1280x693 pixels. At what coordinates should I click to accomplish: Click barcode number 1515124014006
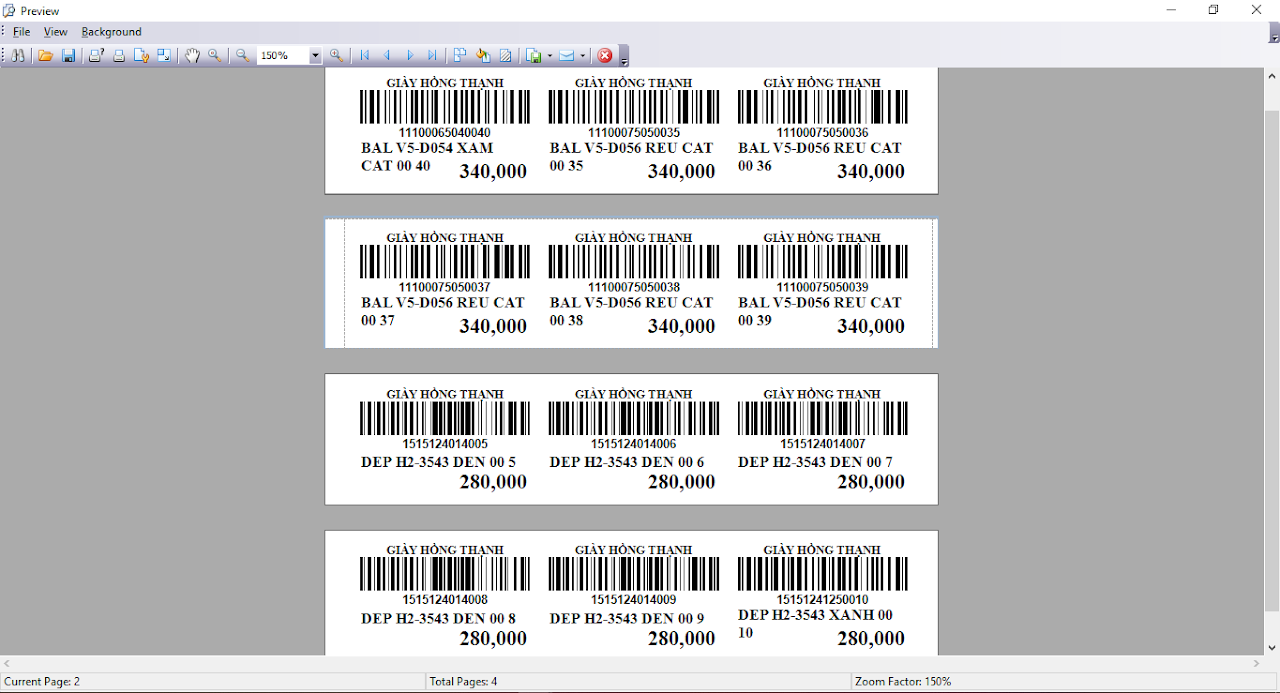pos(634,443)
